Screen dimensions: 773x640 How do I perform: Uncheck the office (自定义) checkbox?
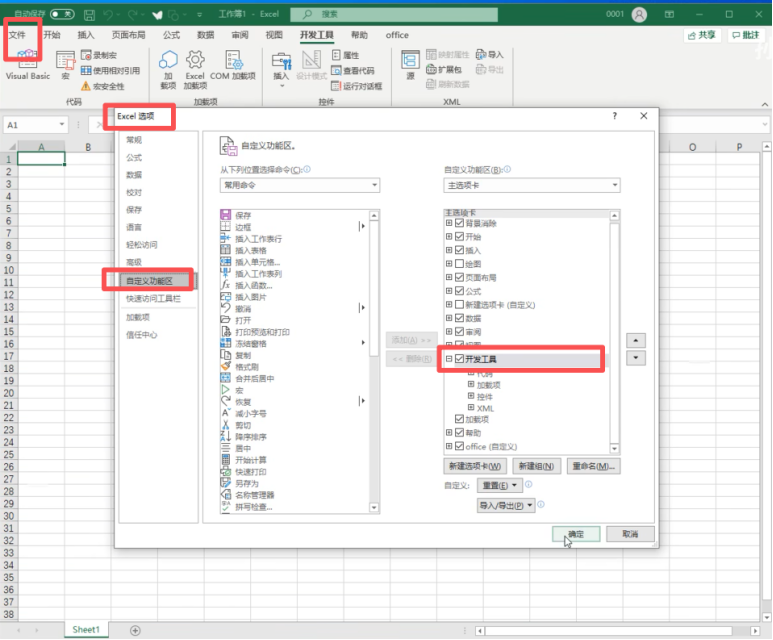point(459,446)
